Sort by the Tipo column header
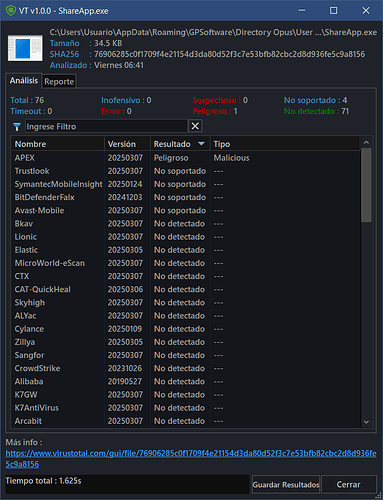 click(x=285, y=144)
